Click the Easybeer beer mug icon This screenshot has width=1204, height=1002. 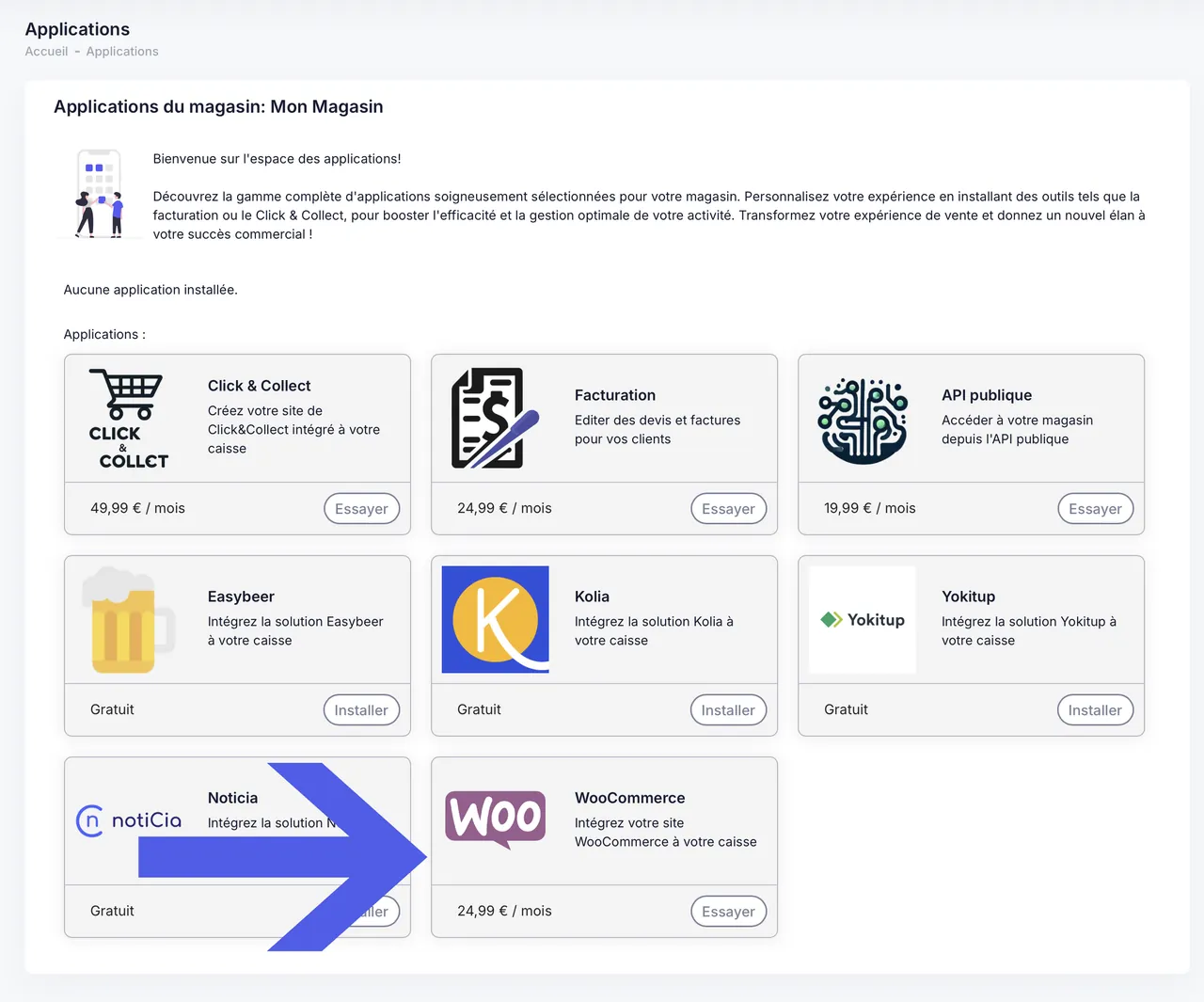point(129,620)
